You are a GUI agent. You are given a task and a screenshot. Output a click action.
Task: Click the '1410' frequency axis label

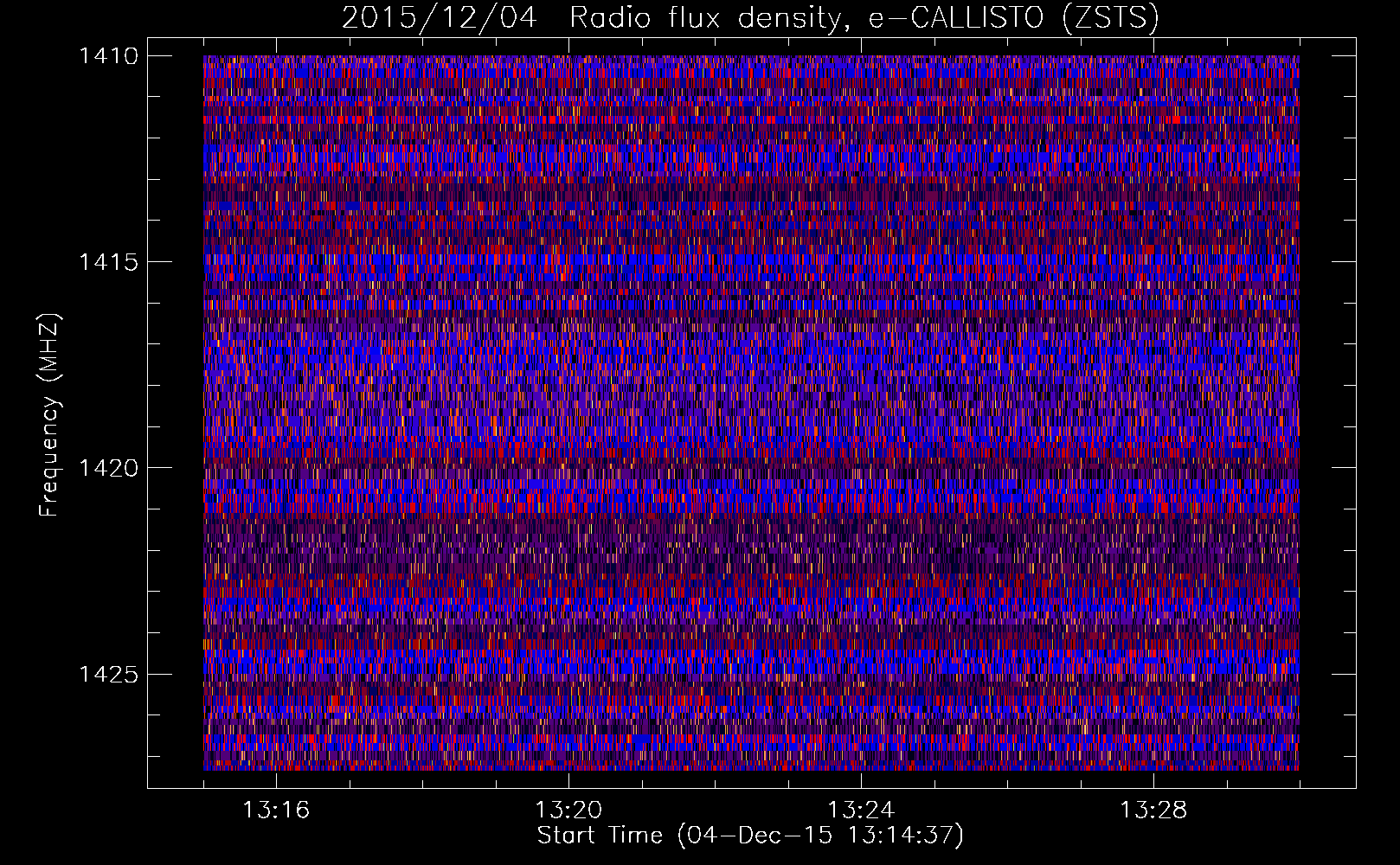coord(108,56)
